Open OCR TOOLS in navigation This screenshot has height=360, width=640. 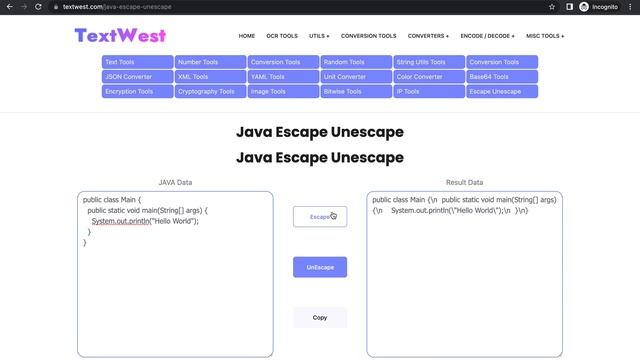[x=282, y=36]
